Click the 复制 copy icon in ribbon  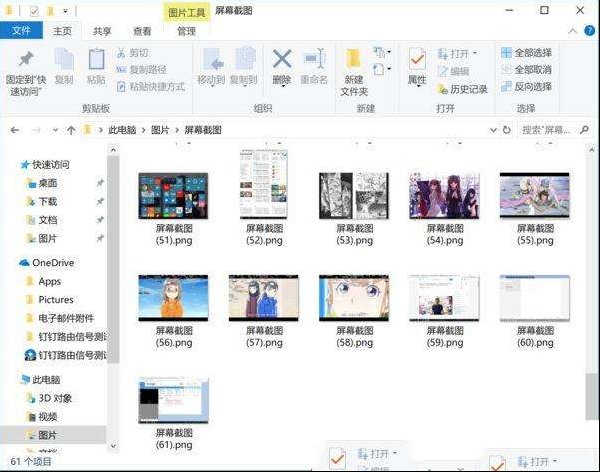tap(64, 60)
